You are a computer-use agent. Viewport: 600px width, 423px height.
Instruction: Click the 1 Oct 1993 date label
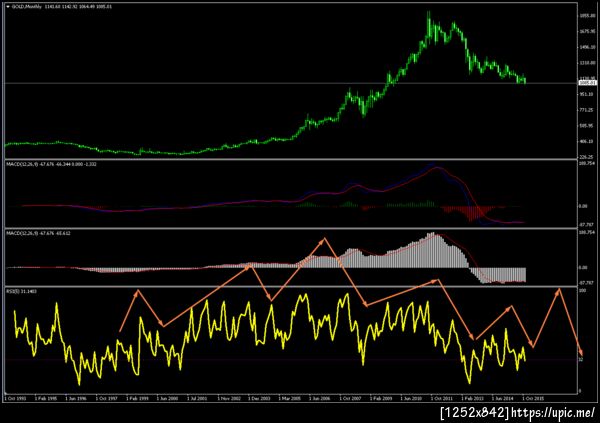coord(16,399)
